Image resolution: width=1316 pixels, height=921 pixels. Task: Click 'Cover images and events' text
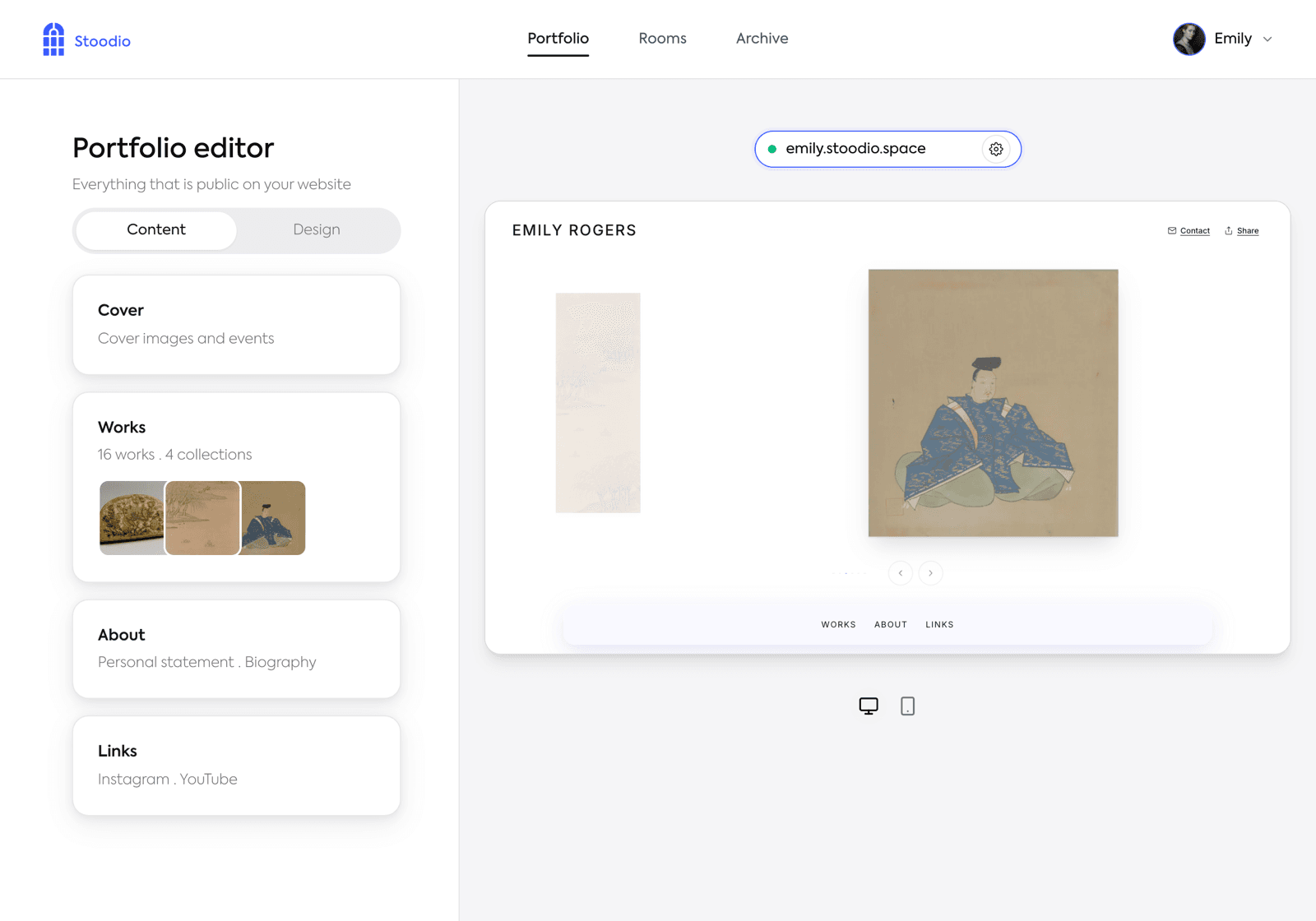point(186,339)
